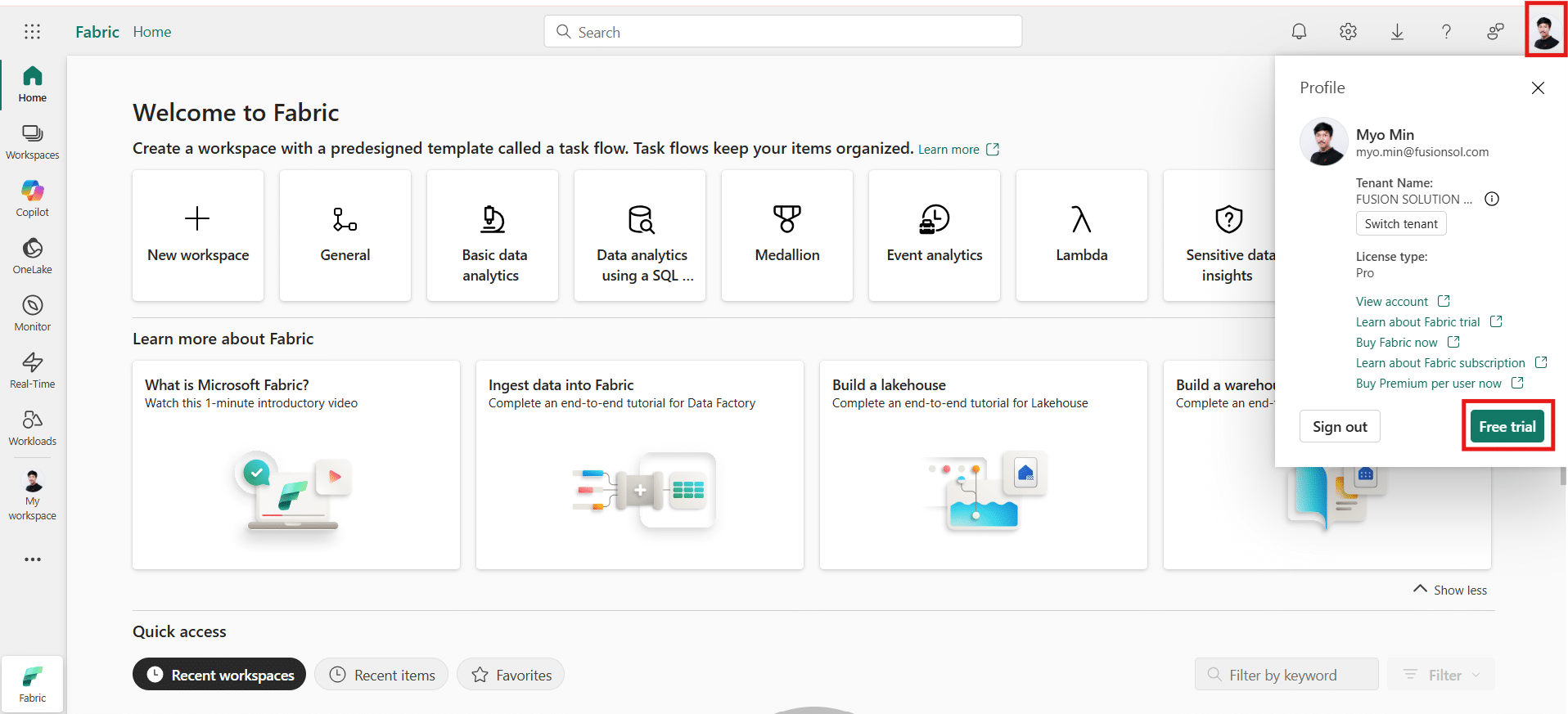Image resolution: width=1568 pixels, height=714 pixels.
Task: Open the app launcher grid icon
Action: [32, 32]
